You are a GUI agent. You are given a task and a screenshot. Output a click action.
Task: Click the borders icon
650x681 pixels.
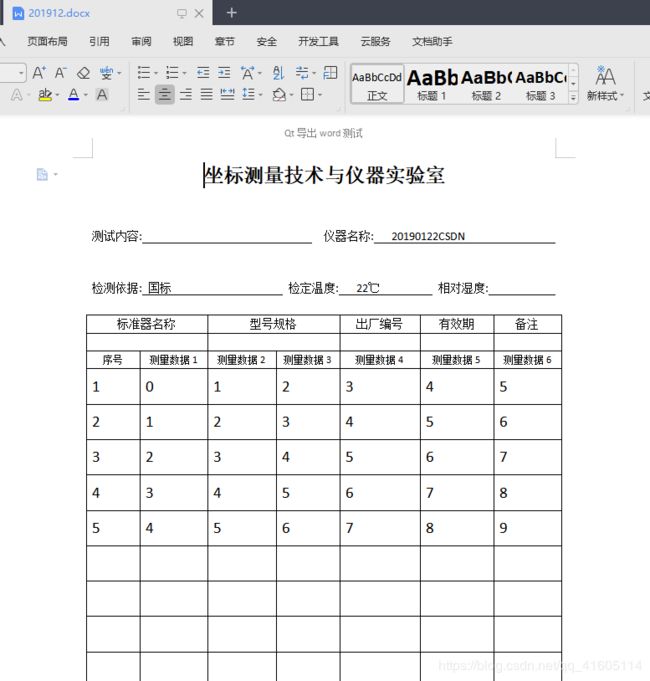coord(307,94)
